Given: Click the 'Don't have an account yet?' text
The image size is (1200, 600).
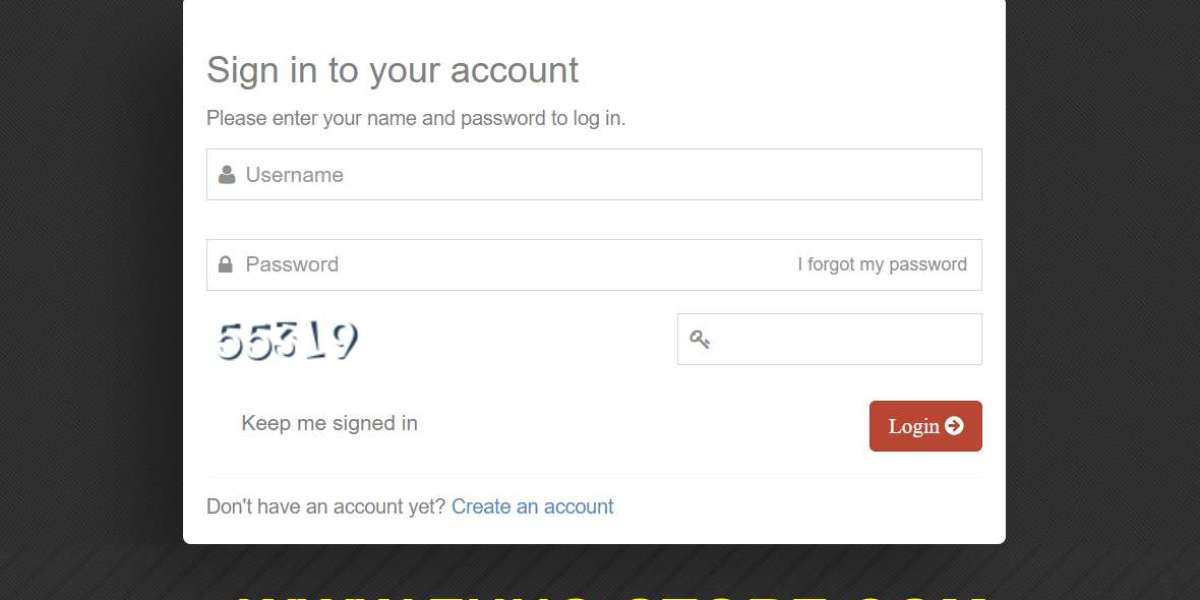Looking at the screenshot, I should point(326,507).
